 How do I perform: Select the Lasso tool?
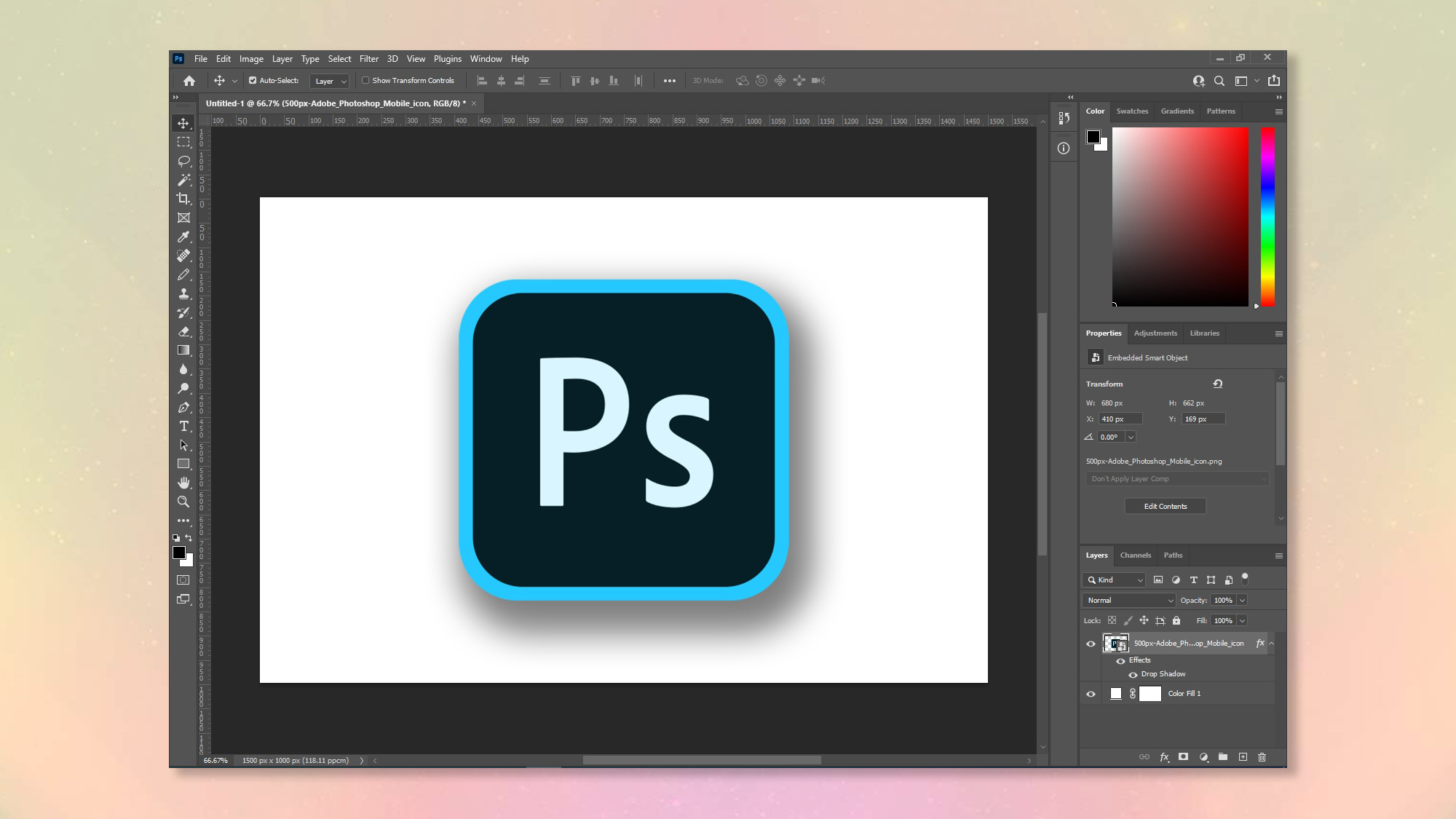183,160
